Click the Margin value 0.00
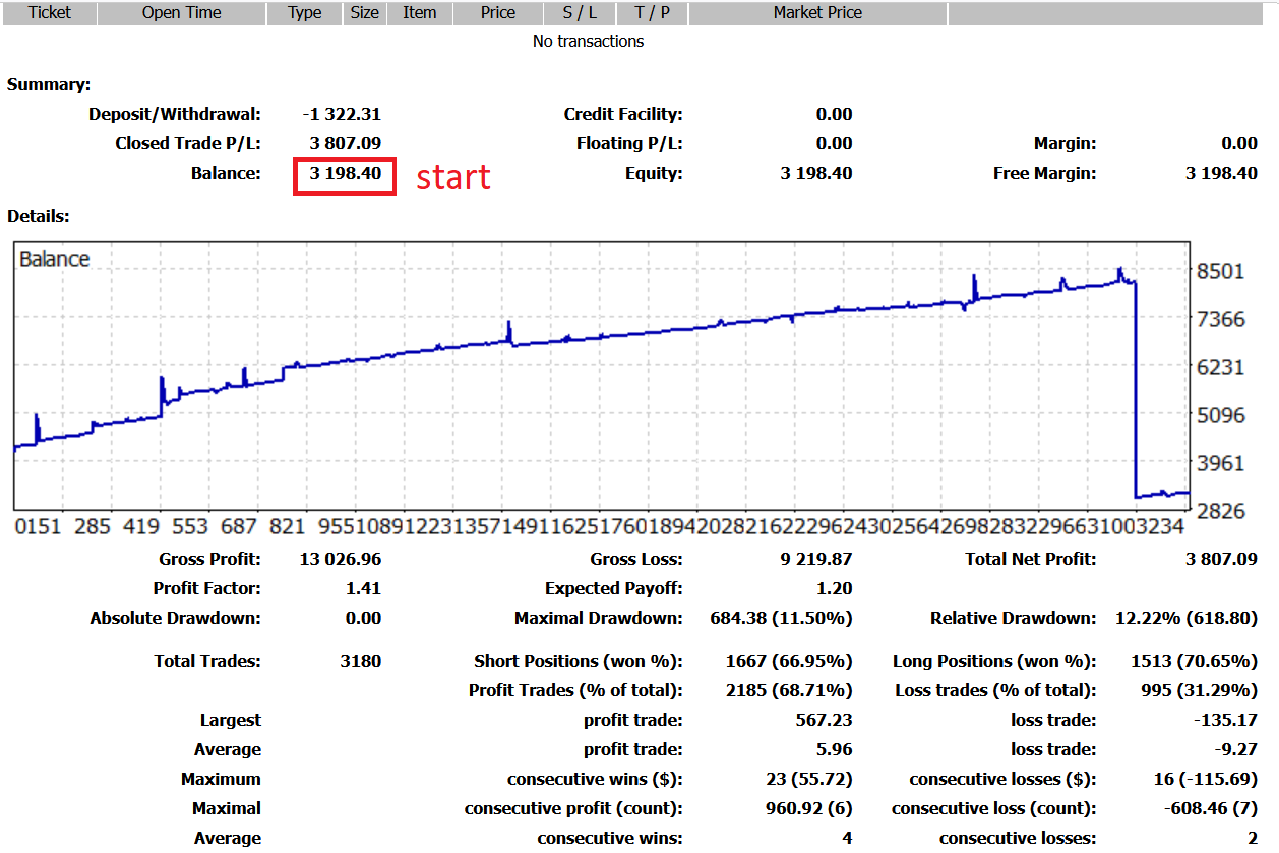 coord(1239,144)
